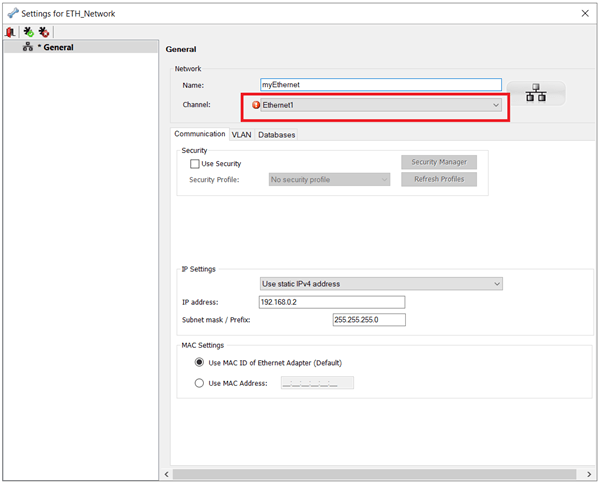Click the red warning icon beside Channel
The width and height of the screenshot is (599, 484).
click(256, 105)
